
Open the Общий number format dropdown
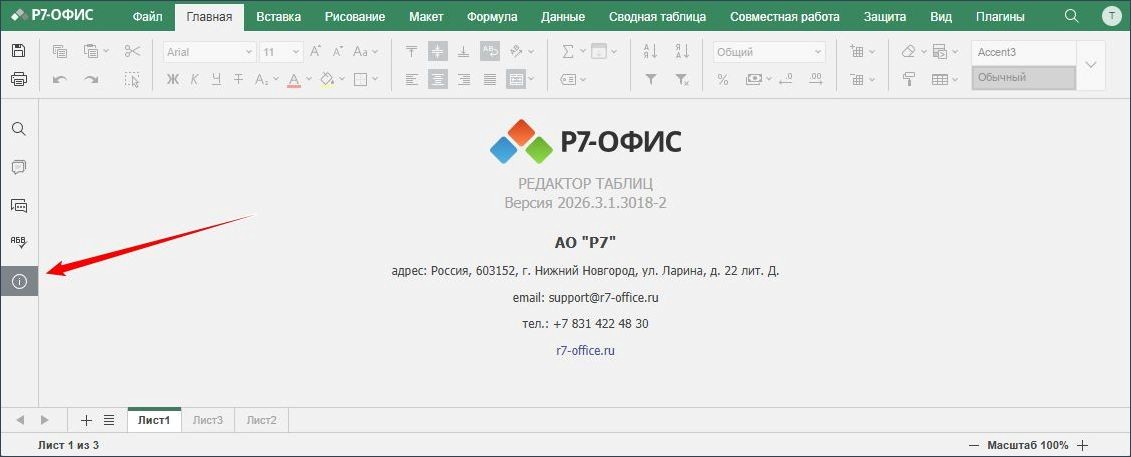tap(818, 52)
